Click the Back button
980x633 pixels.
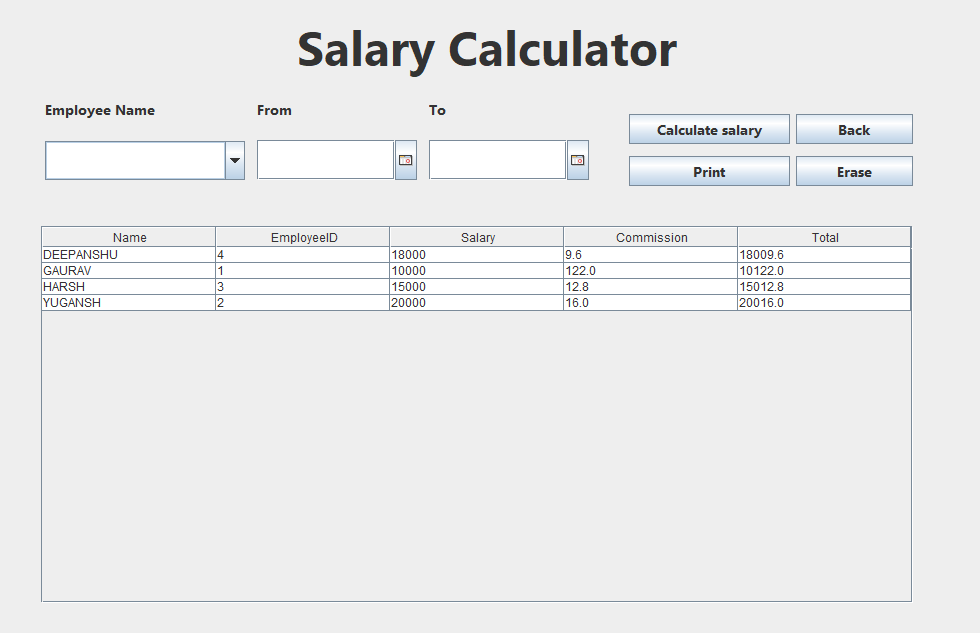pos(854,129)
